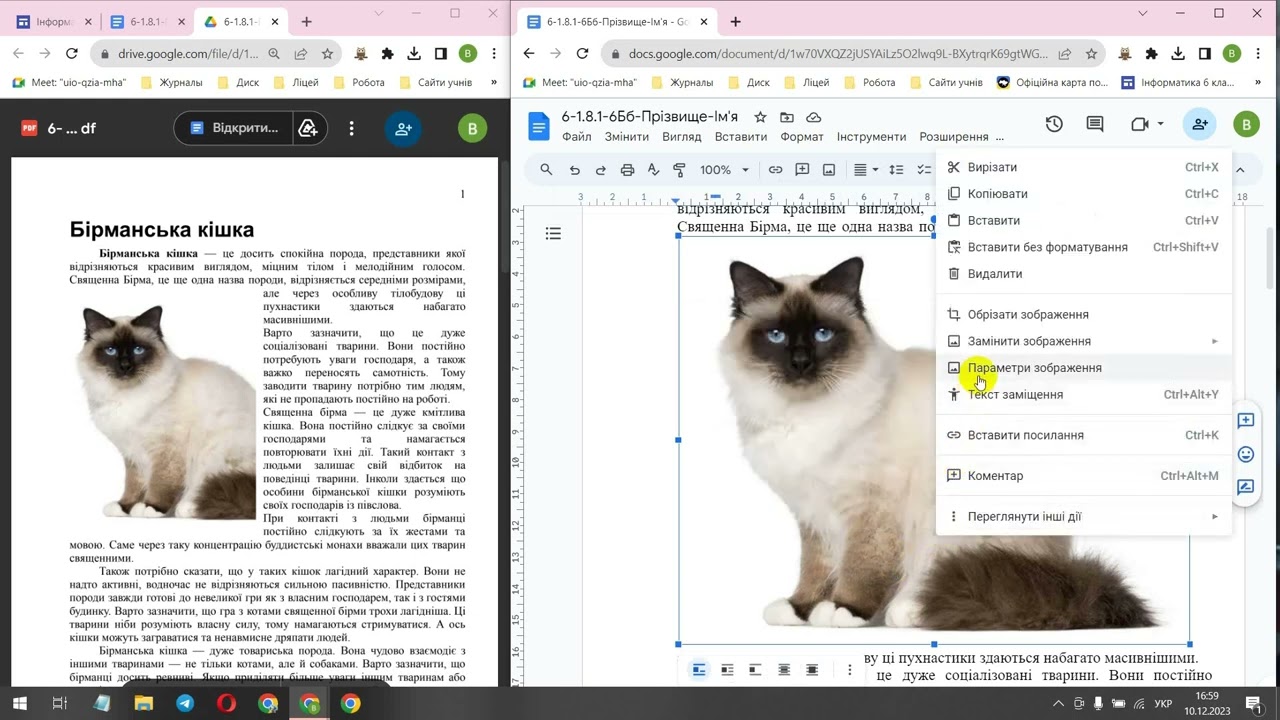Show hidden Windows tray icons

[1059, 703]
